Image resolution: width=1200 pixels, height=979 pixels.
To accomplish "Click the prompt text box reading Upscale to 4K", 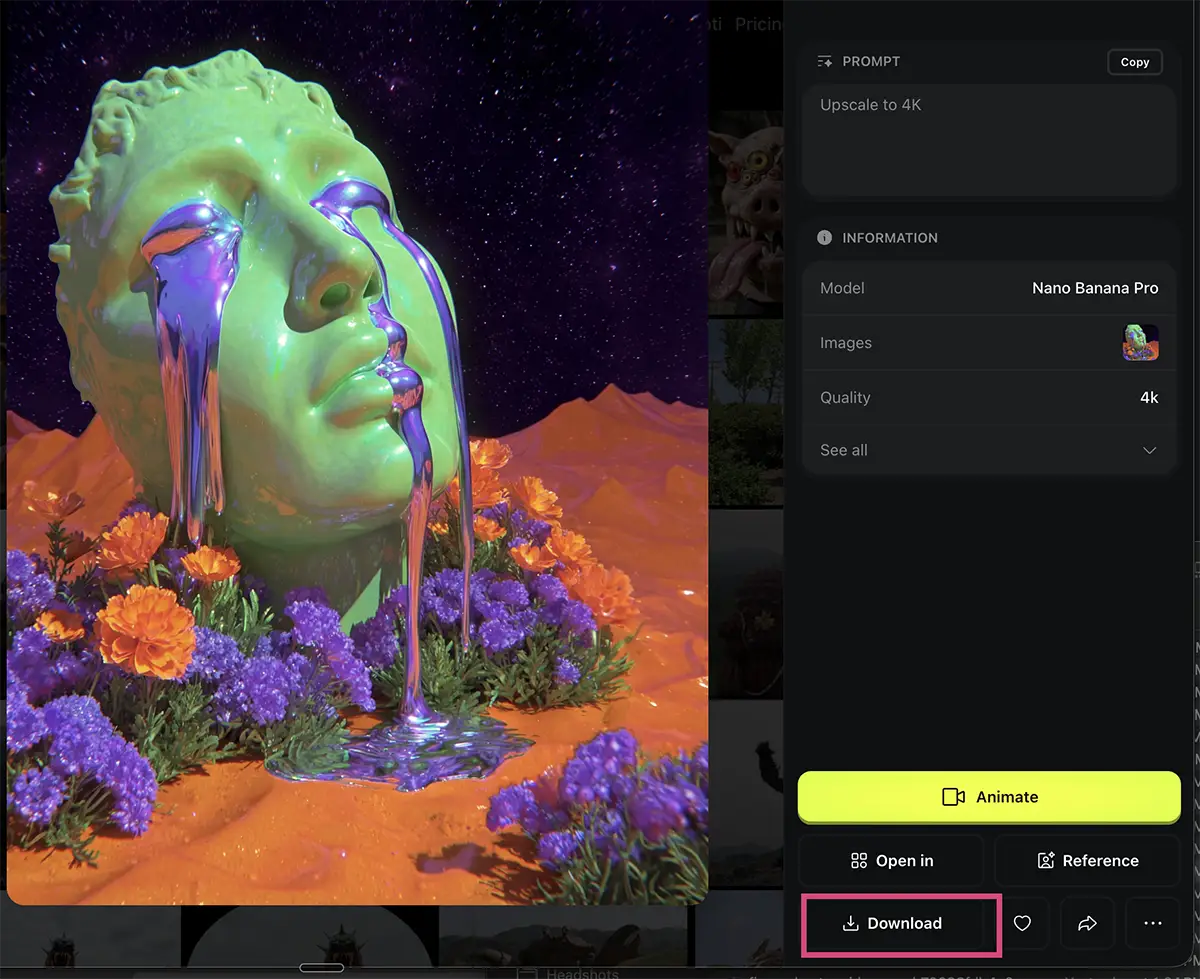I will pyautogui.click(x=988, y=140).
